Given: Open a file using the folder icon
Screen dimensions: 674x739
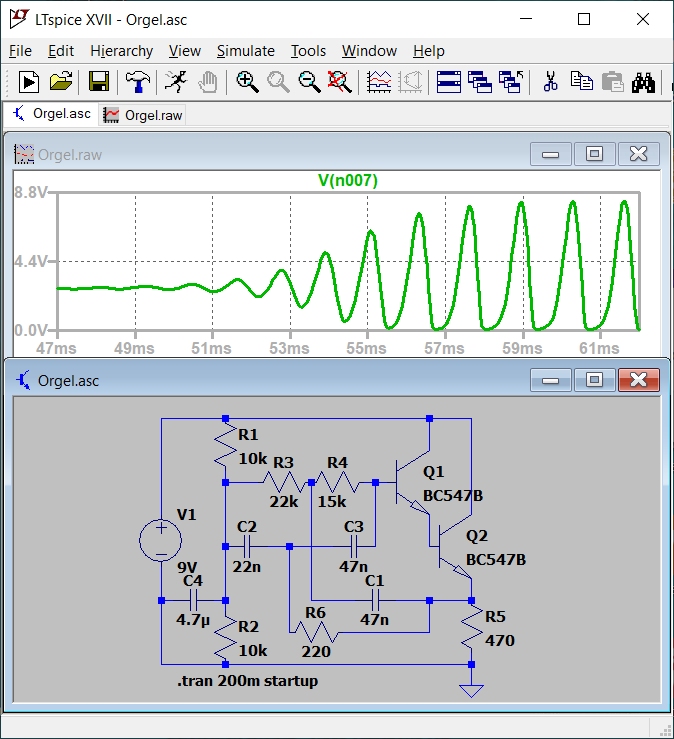Looking at the screenshot, I should (61, 82).
